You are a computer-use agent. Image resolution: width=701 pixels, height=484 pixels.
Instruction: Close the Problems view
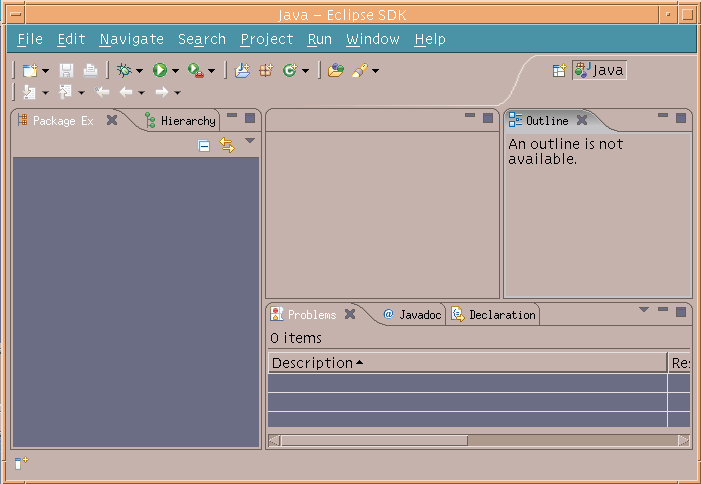tap(350, 314)
